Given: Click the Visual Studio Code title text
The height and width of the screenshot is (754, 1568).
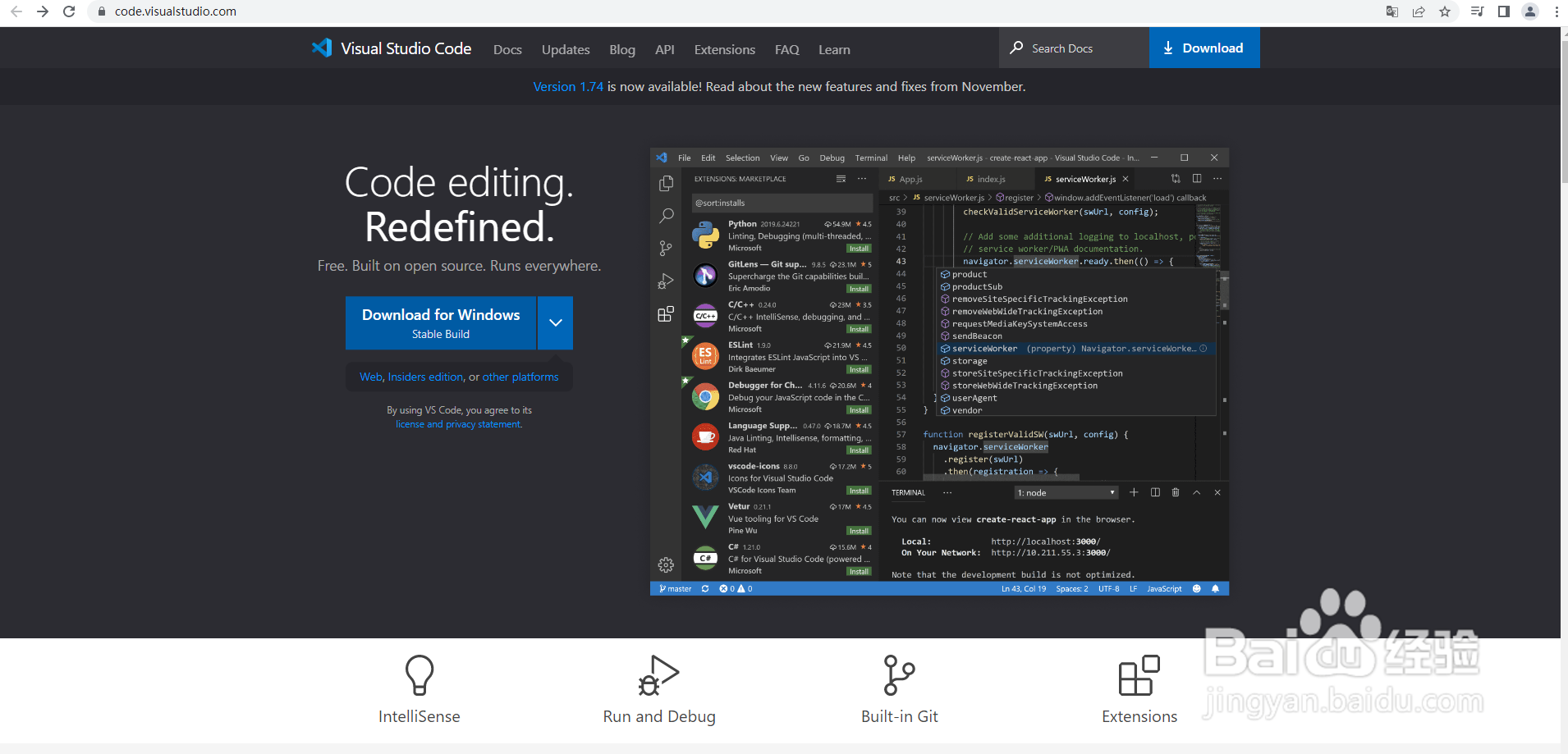Looking at the screenshot, I should tap(406, 48).
